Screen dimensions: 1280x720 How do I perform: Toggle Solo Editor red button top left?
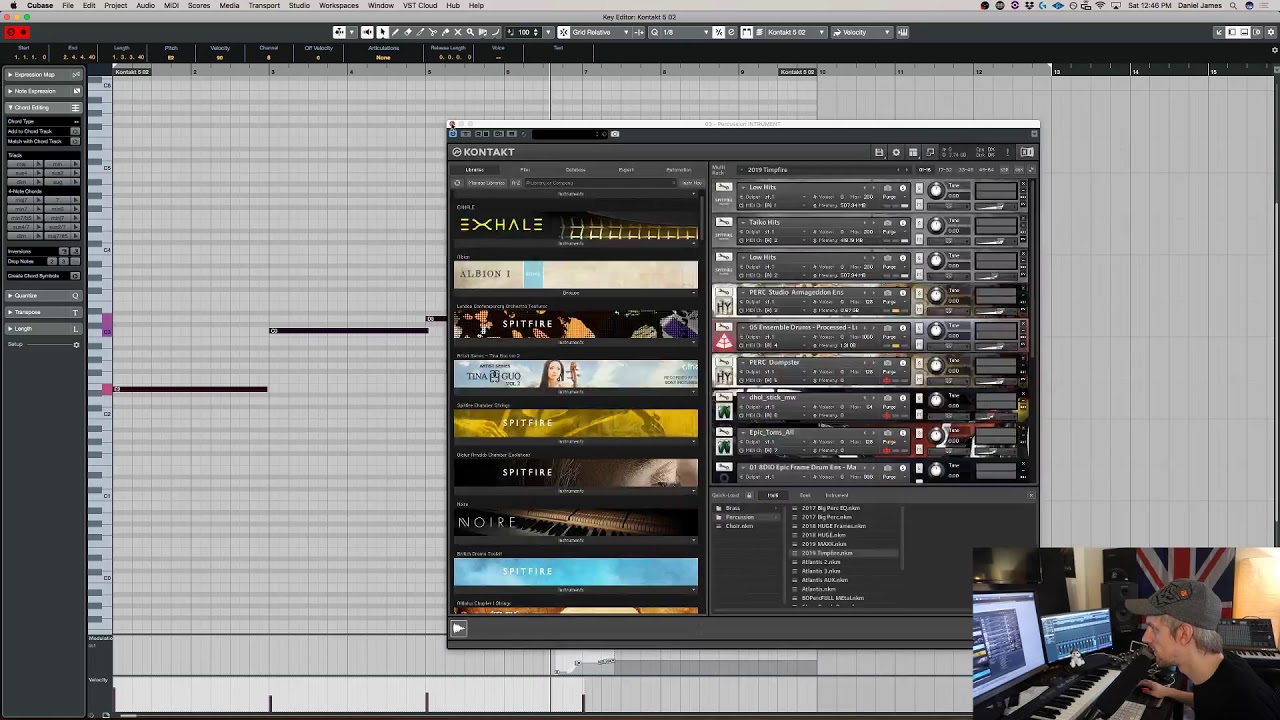pyautogui.click(x=11, y=32)
